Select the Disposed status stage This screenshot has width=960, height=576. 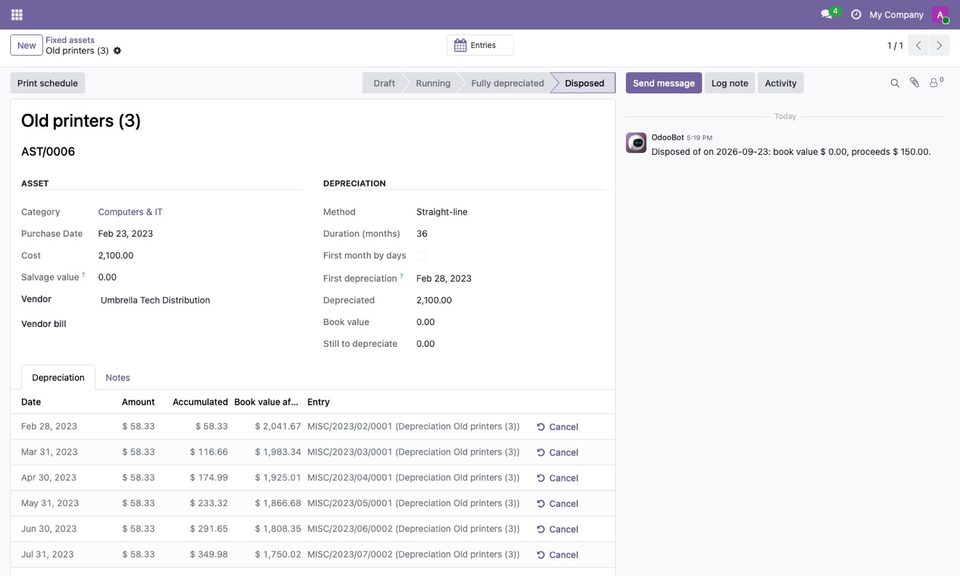coord(584,83)
